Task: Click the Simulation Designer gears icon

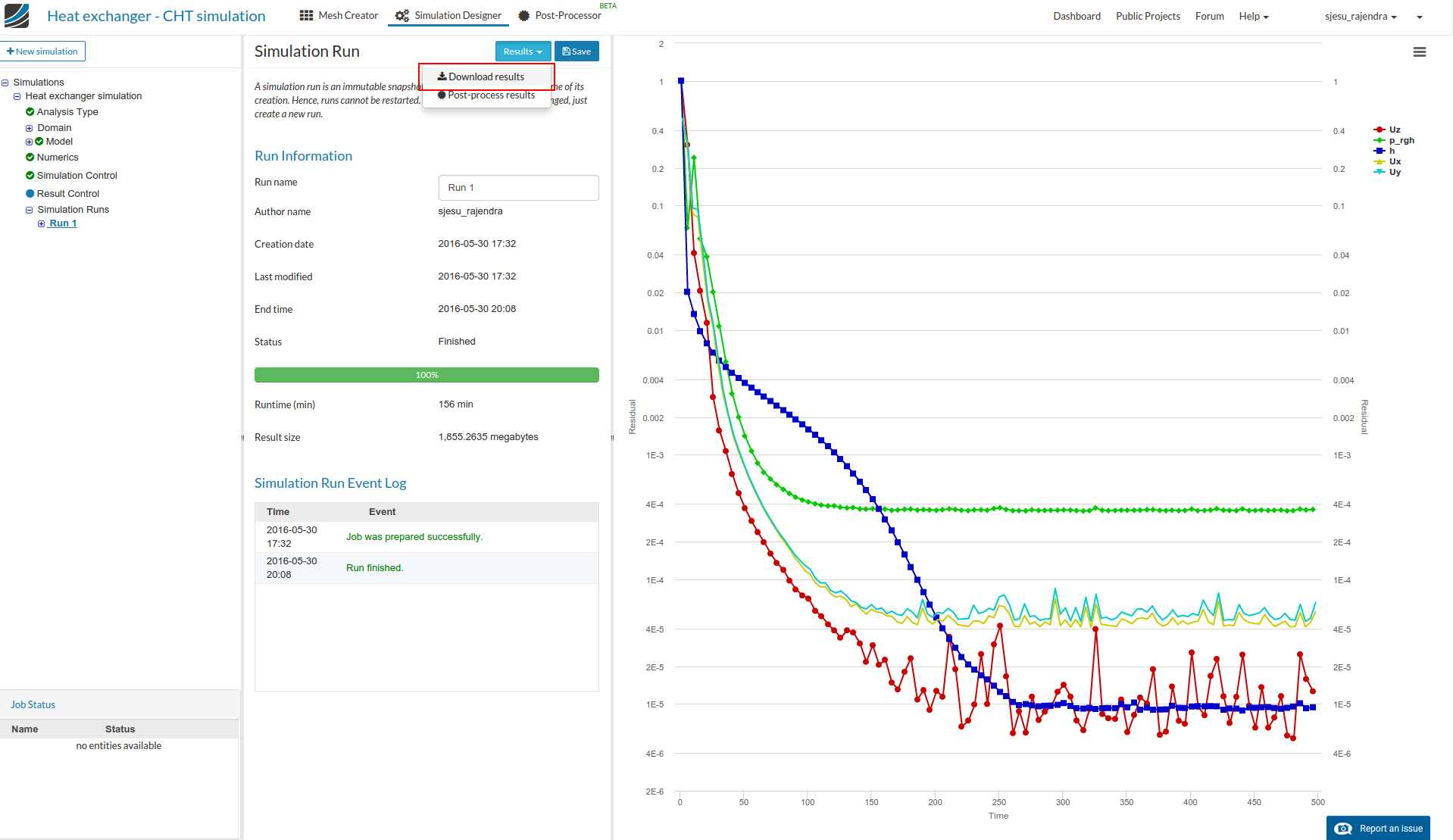Action: pyautogui.click(x=402, y=16)
